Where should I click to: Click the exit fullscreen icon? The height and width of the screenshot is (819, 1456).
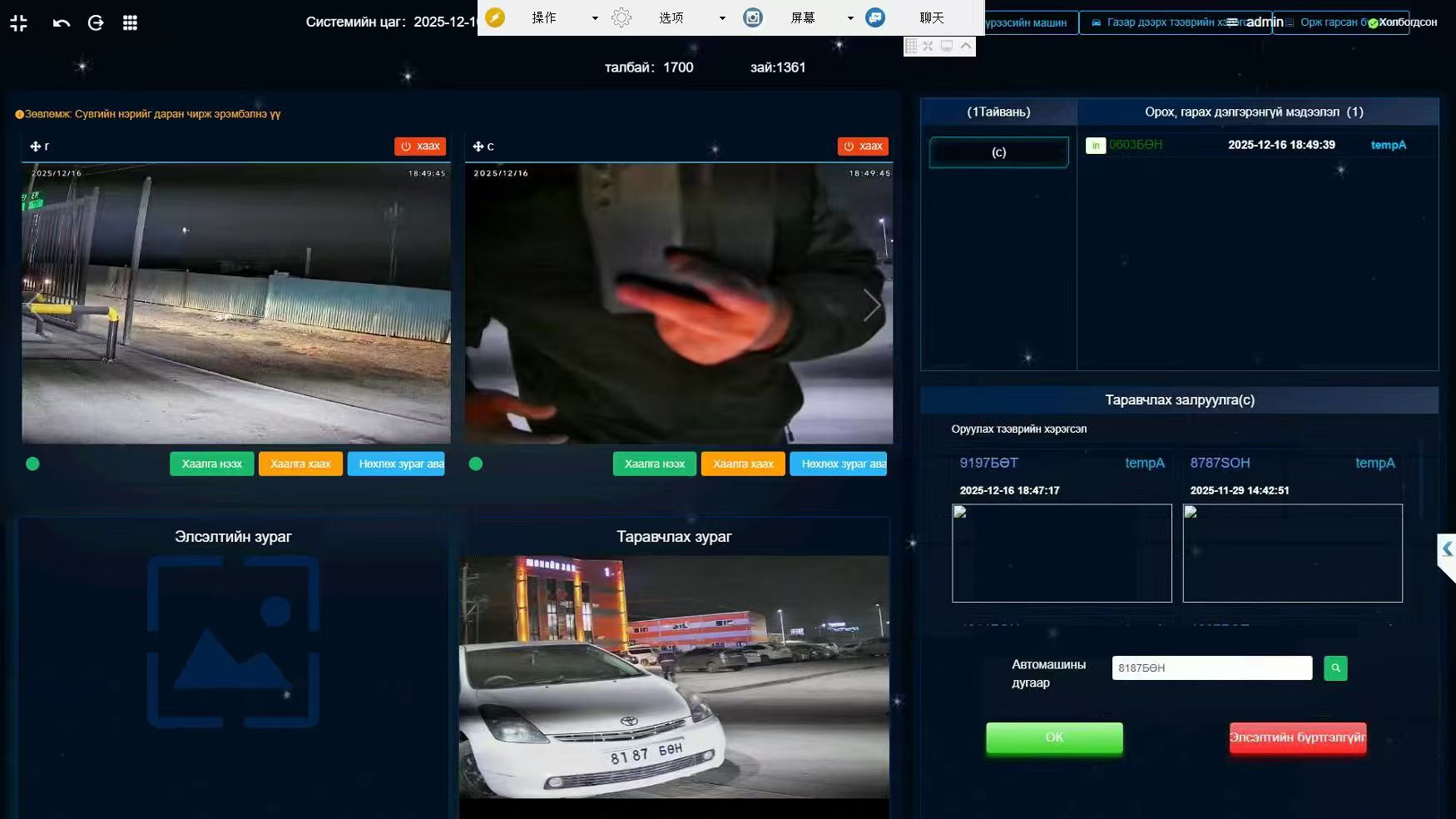(x=19, y=23)
